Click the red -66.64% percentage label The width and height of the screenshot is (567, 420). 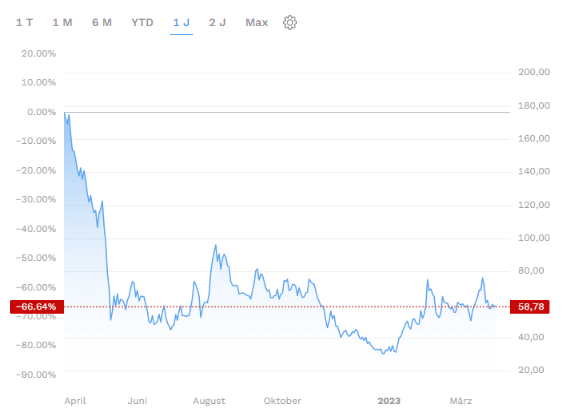(x=37, y=307)
